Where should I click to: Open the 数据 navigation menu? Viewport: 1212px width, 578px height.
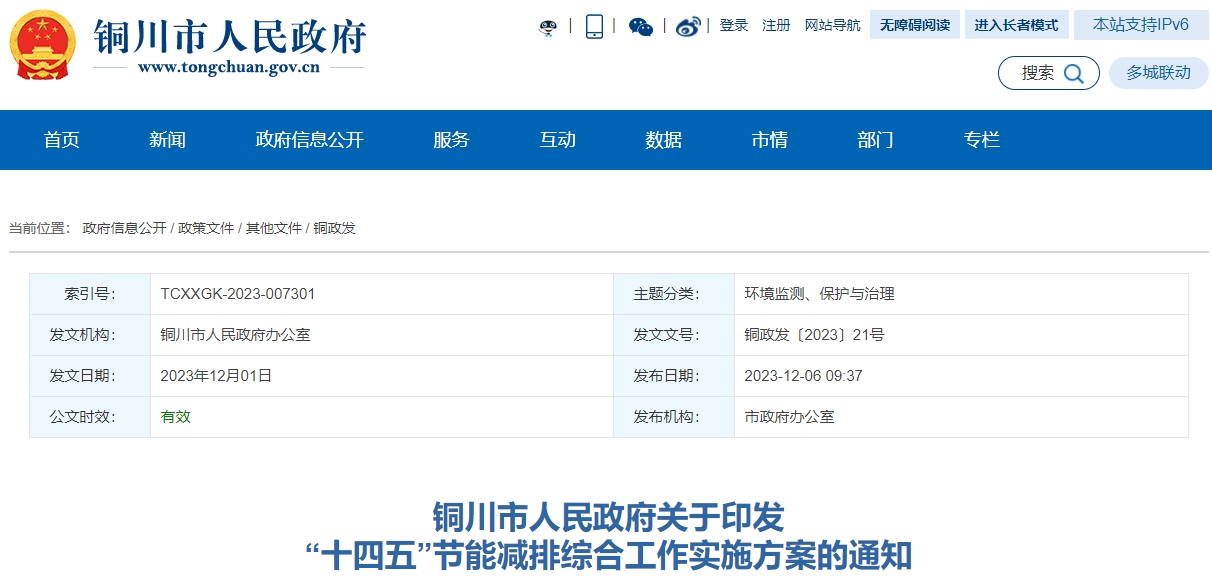pyautogui.click(x=663, y=140)
